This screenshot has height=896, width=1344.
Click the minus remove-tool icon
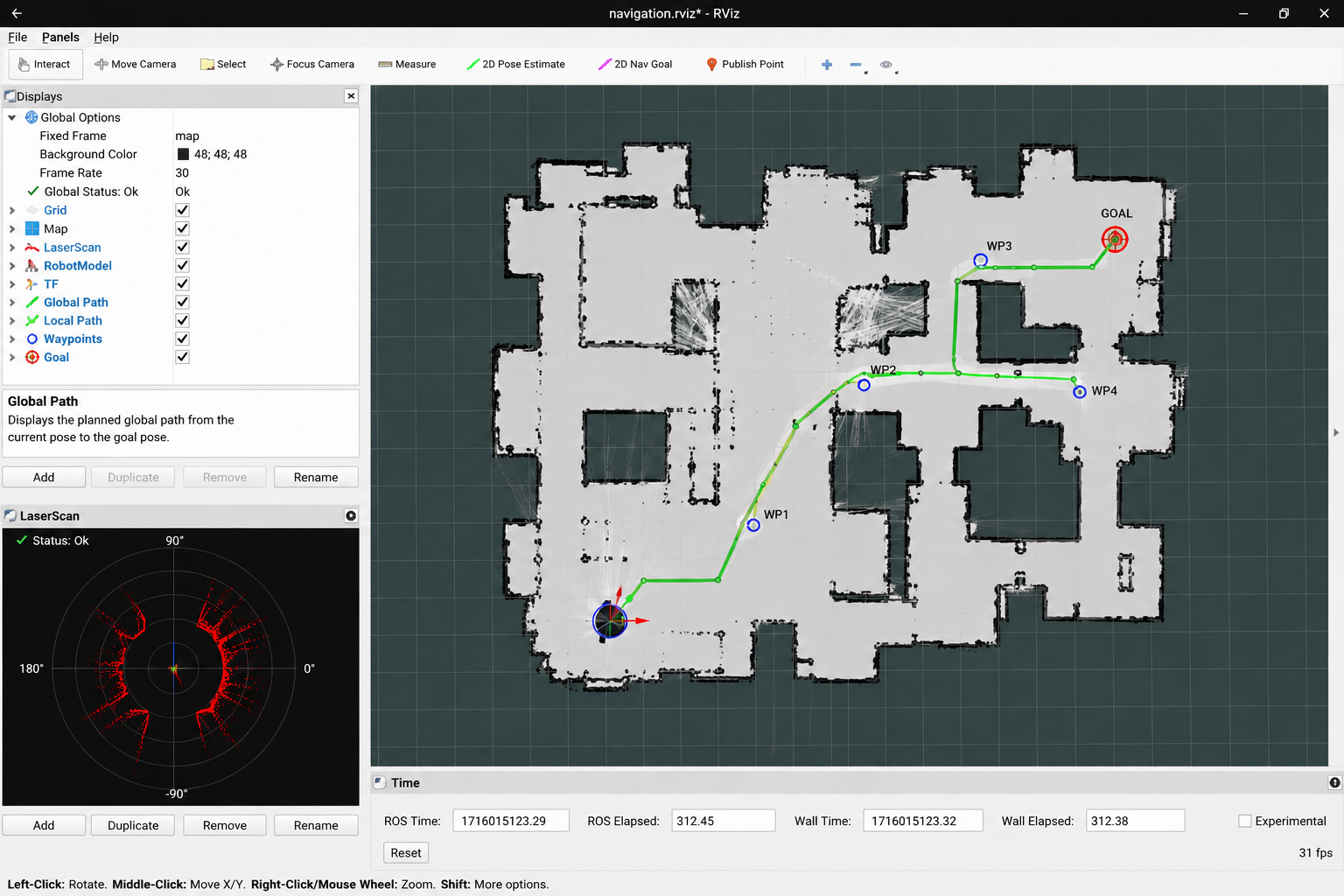(857, 65)
